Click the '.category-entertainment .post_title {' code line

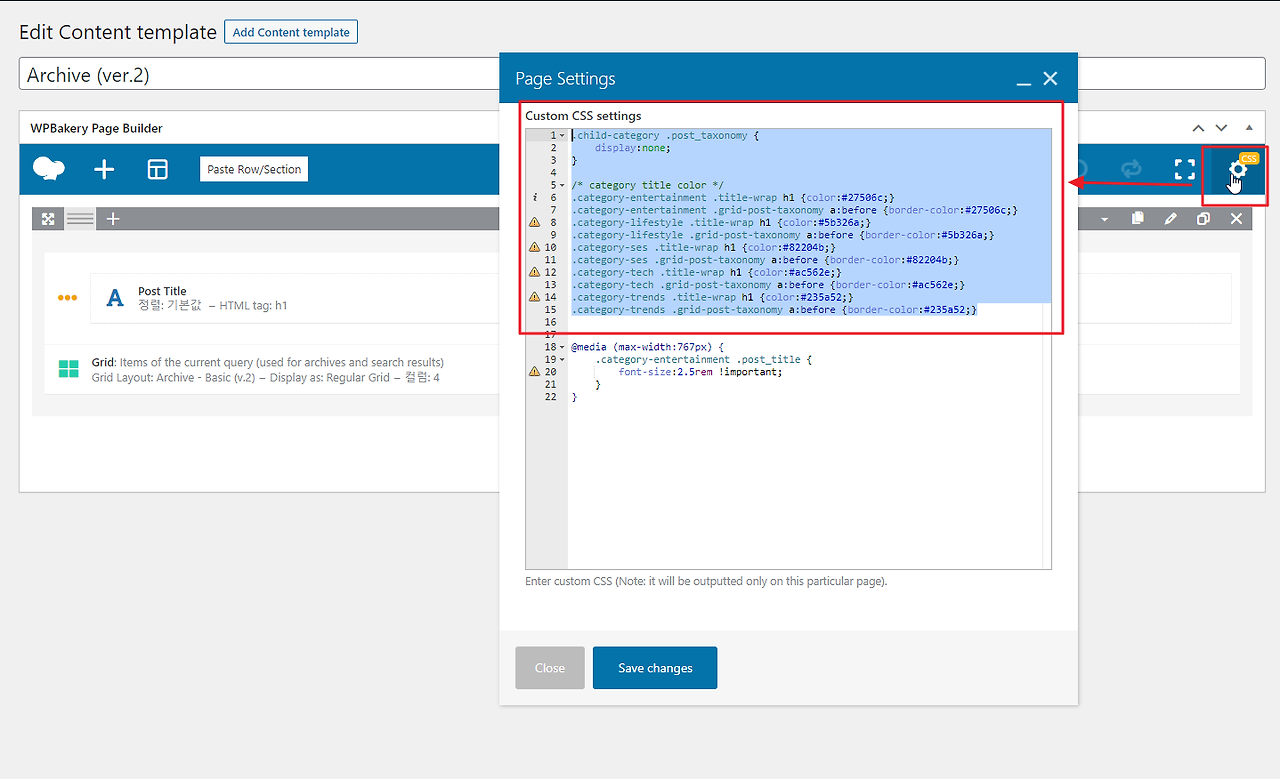tap(703, 360)
